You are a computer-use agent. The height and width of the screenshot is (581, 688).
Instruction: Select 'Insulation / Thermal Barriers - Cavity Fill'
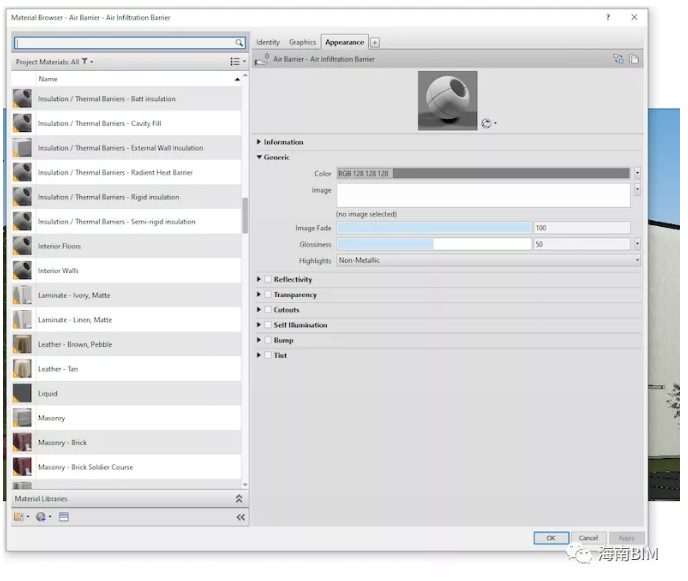tap(126, 123)
